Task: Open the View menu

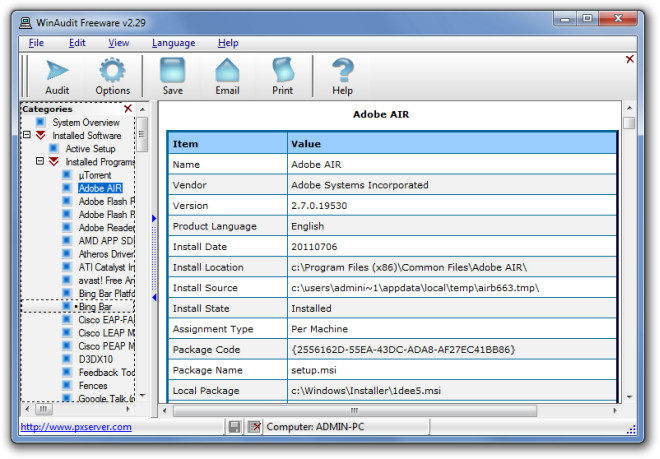Action: (x=119, y=43)
